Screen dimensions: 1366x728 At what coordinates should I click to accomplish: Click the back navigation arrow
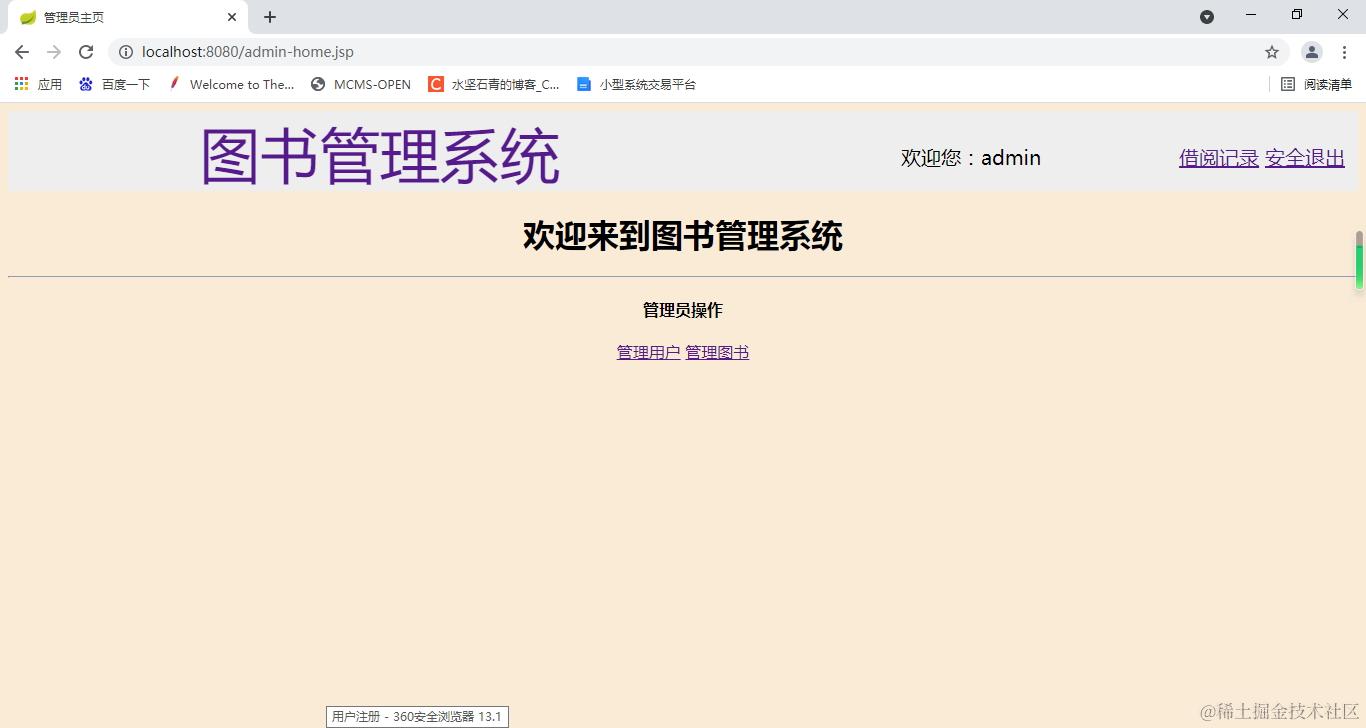pyautogui.click(x=21, y=51)
